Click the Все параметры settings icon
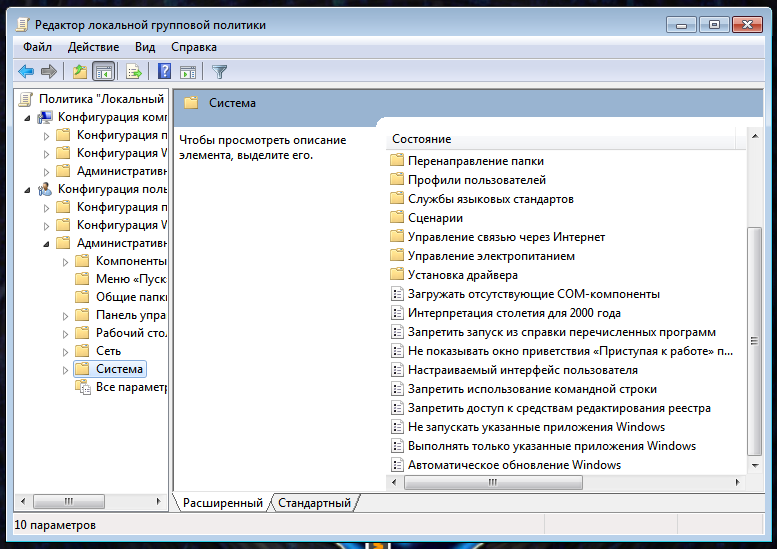This screenshot has width=777, height=549. [x=83, y=387]
